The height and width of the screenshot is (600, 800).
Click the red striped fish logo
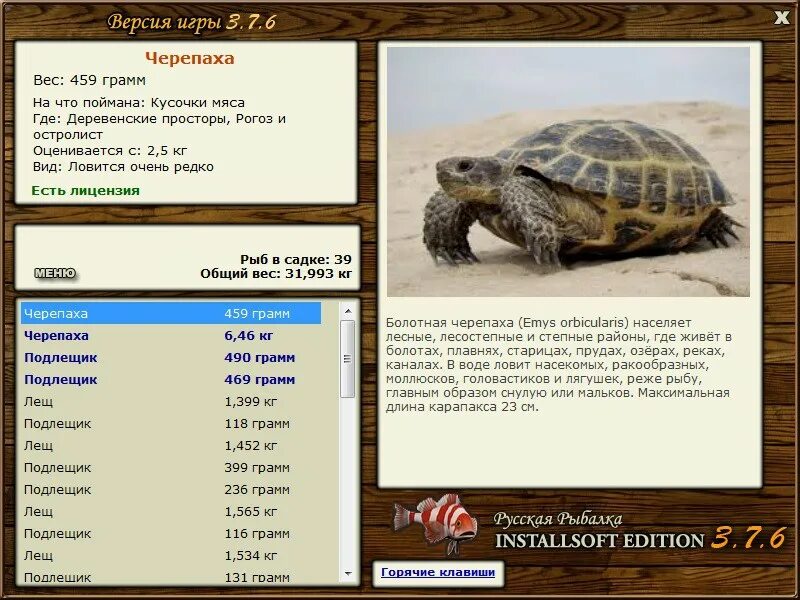coord(435,522)
